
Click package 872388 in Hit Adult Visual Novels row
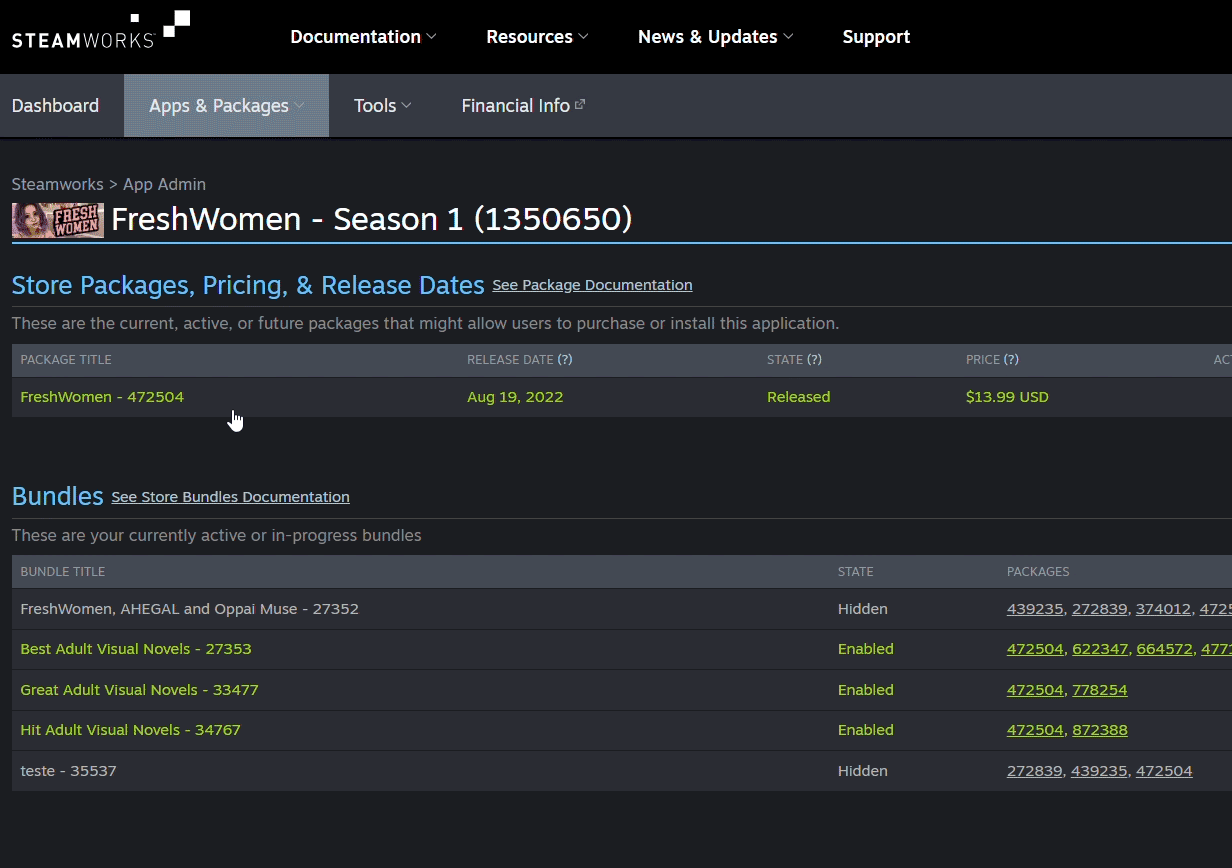[x=1100, y=730]
